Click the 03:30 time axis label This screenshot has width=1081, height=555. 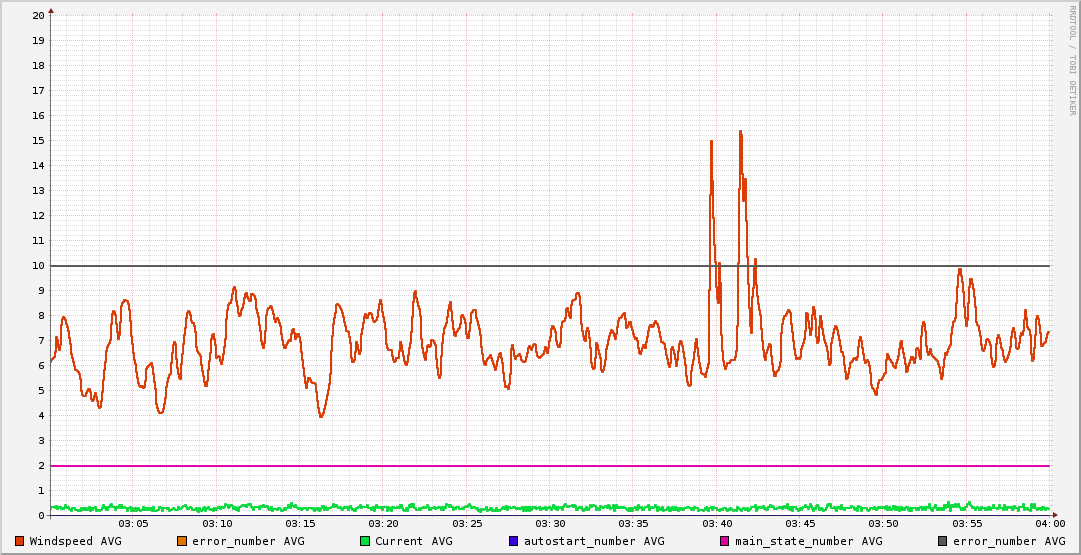coord(550,524)
